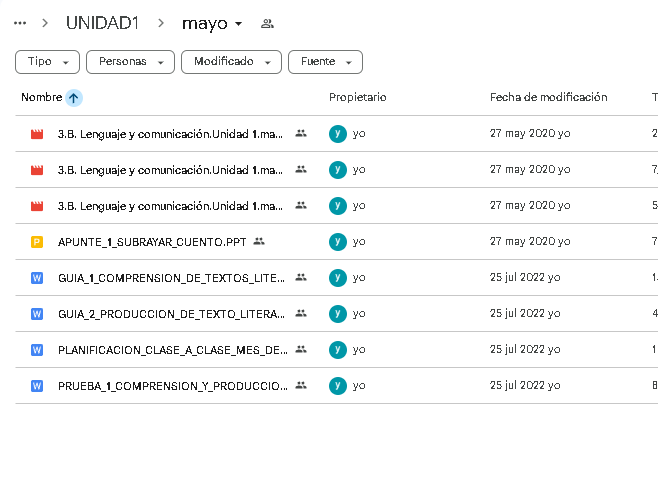Click the Word icon of GUIA_1_COMPRENSION file

coord(37,278)
